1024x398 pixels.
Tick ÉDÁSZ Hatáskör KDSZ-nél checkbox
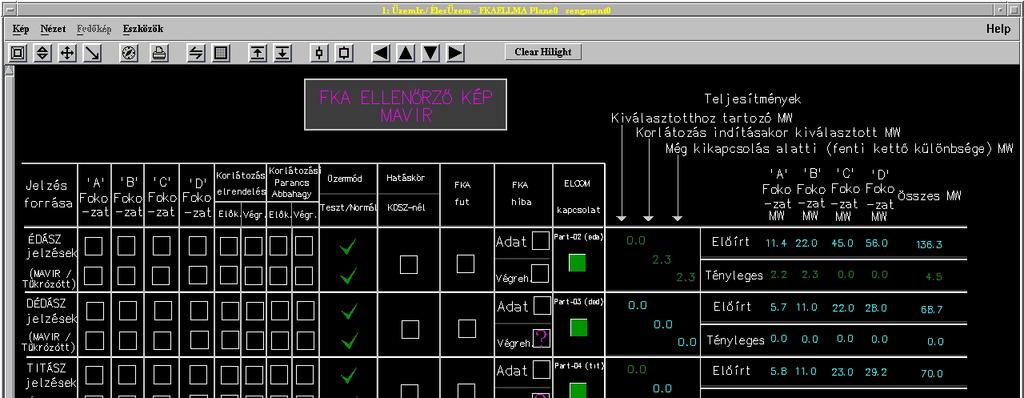pos(409,264)
